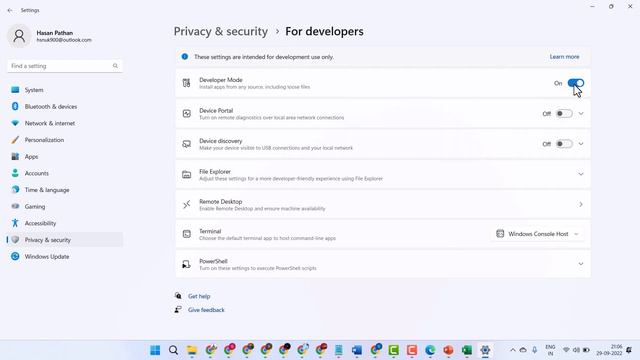The image size is (640, 360).
Task: Open the Windows Start menu
Action: (x=155, y=350)
